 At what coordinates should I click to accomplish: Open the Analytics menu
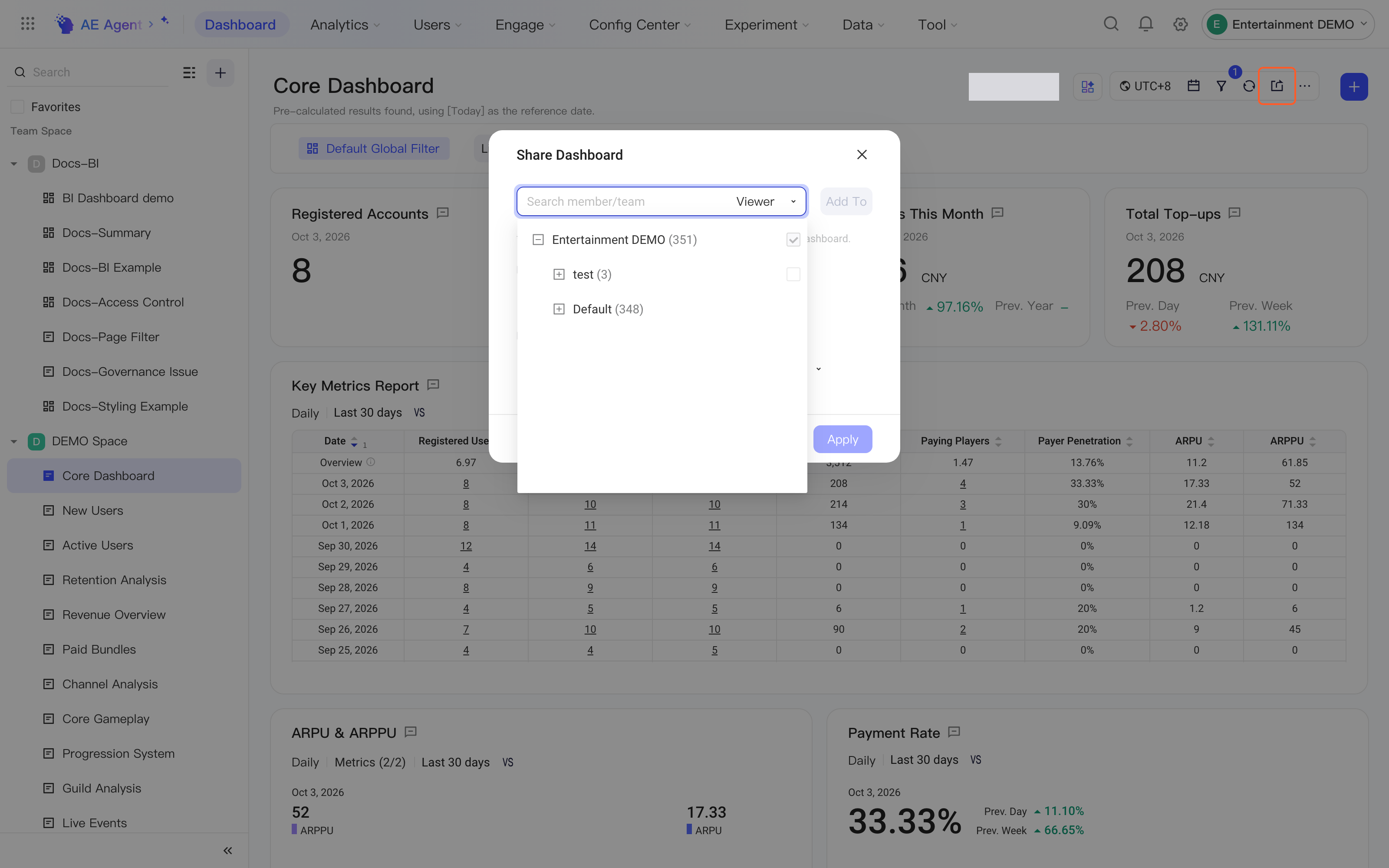coord(345,24)
